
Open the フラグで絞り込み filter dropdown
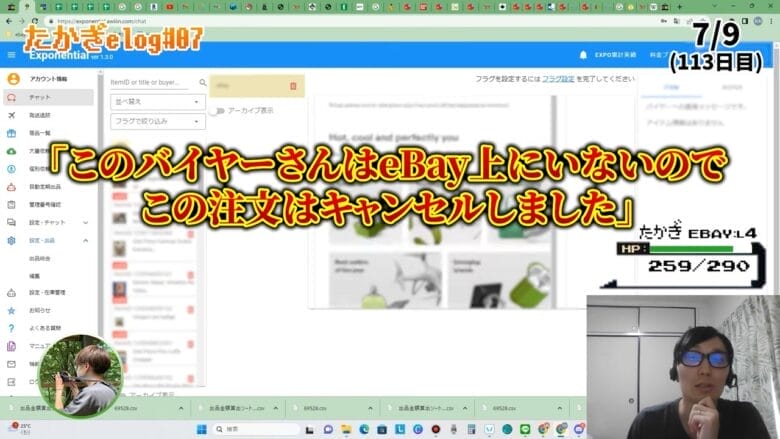158,121
